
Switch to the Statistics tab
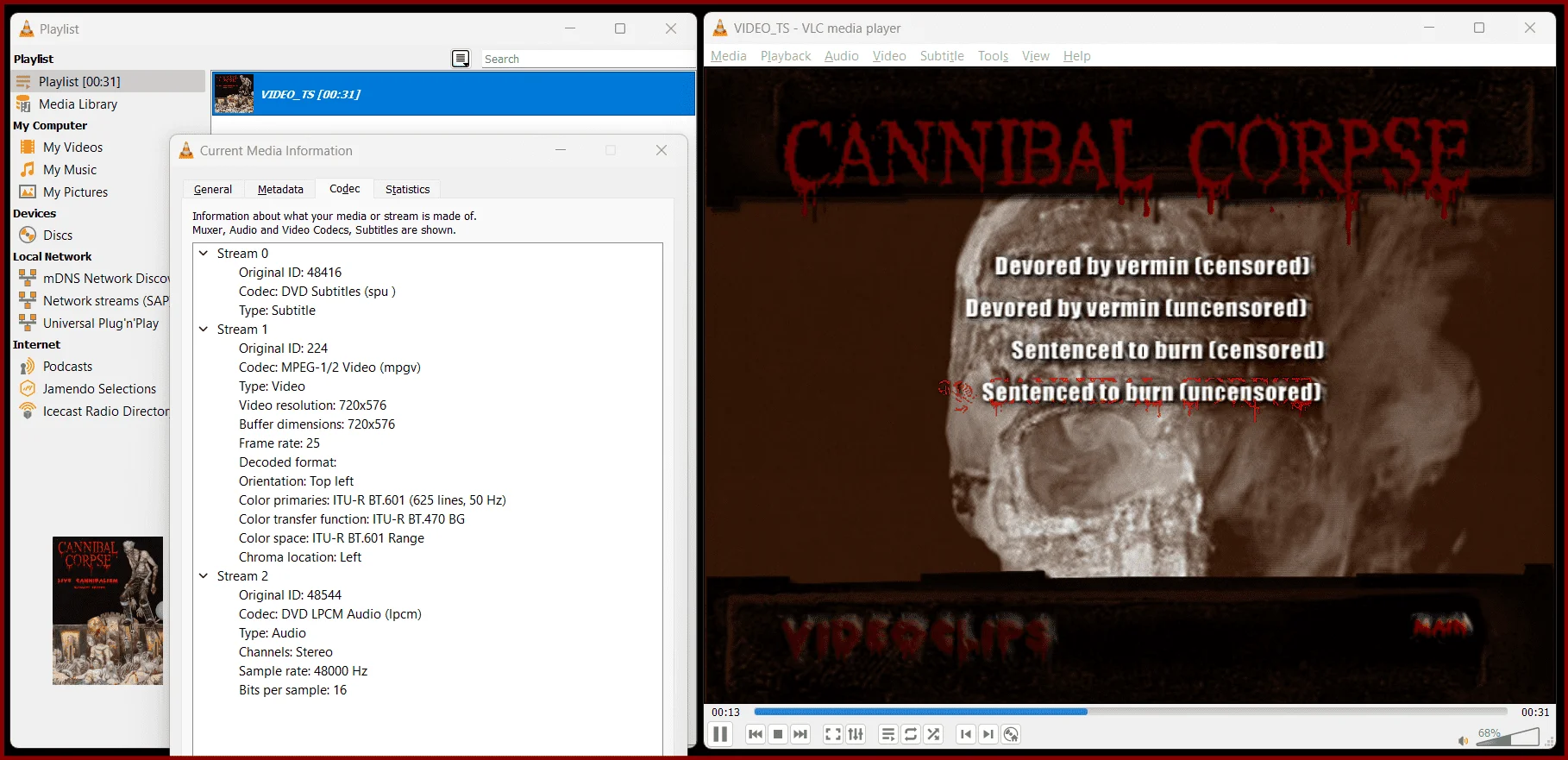pyautogui.click(x=407, y=190)
